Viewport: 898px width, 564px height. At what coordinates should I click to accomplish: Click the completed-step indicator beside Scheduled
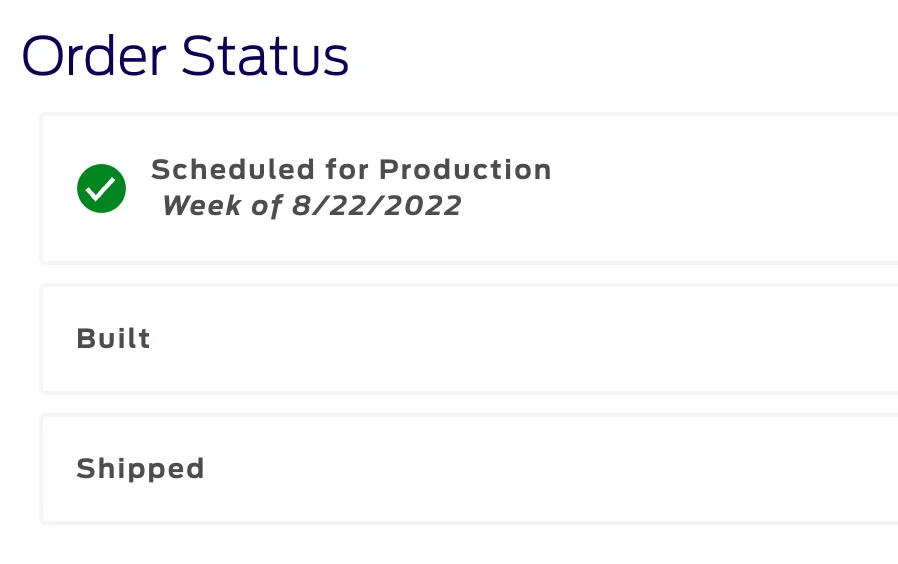coord(101,188)
